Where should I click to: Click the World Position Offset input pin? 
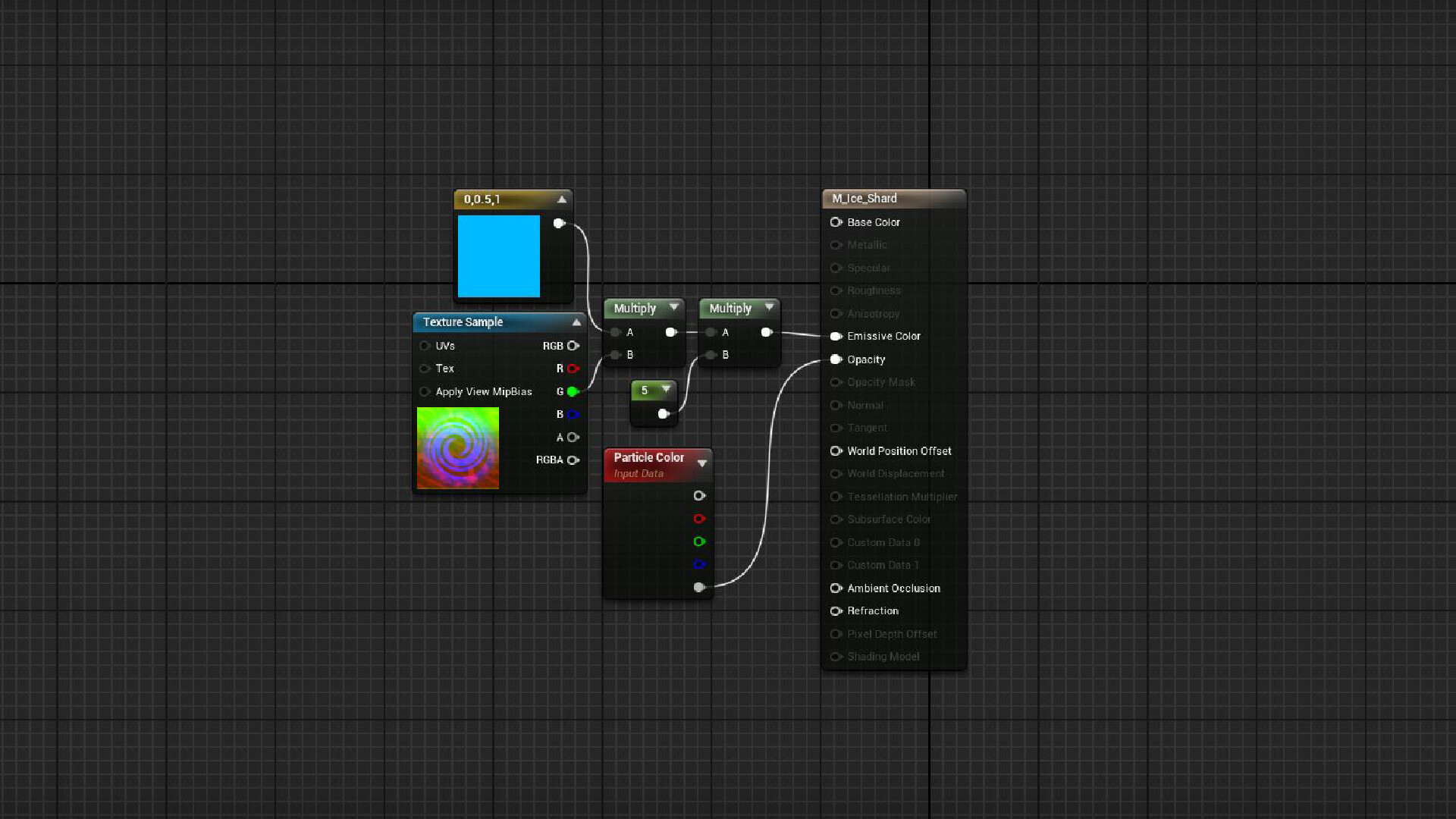(x=836, y=450)
